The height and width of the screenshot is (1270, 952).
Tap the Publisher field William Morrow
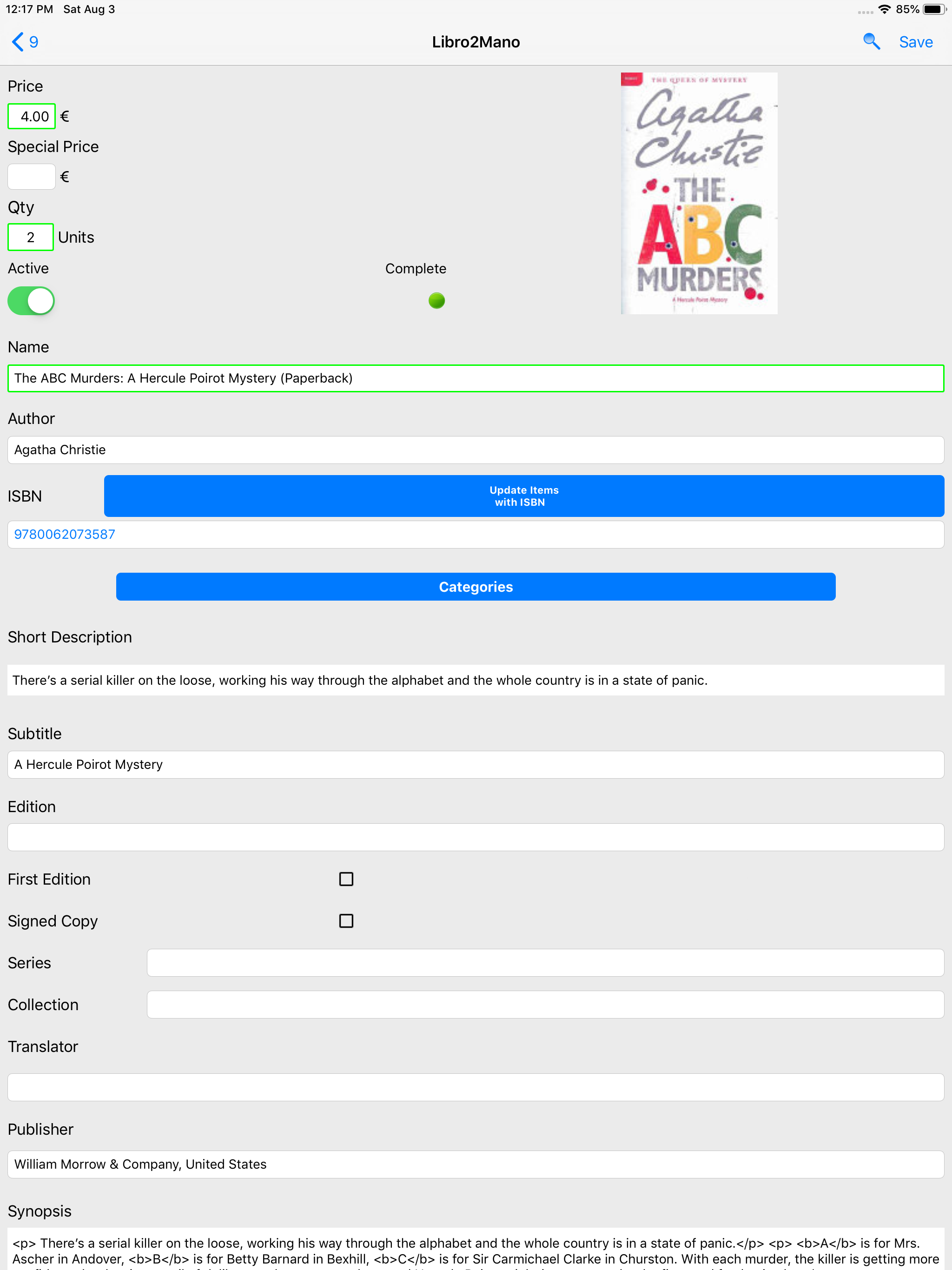pos(476,1164)
